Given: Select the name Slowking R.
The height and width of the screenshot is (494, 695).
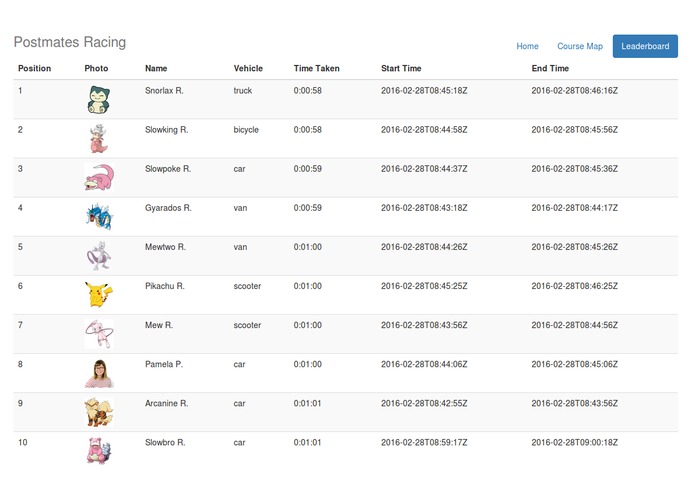Looking at the screenshot, I should (167, 129).
